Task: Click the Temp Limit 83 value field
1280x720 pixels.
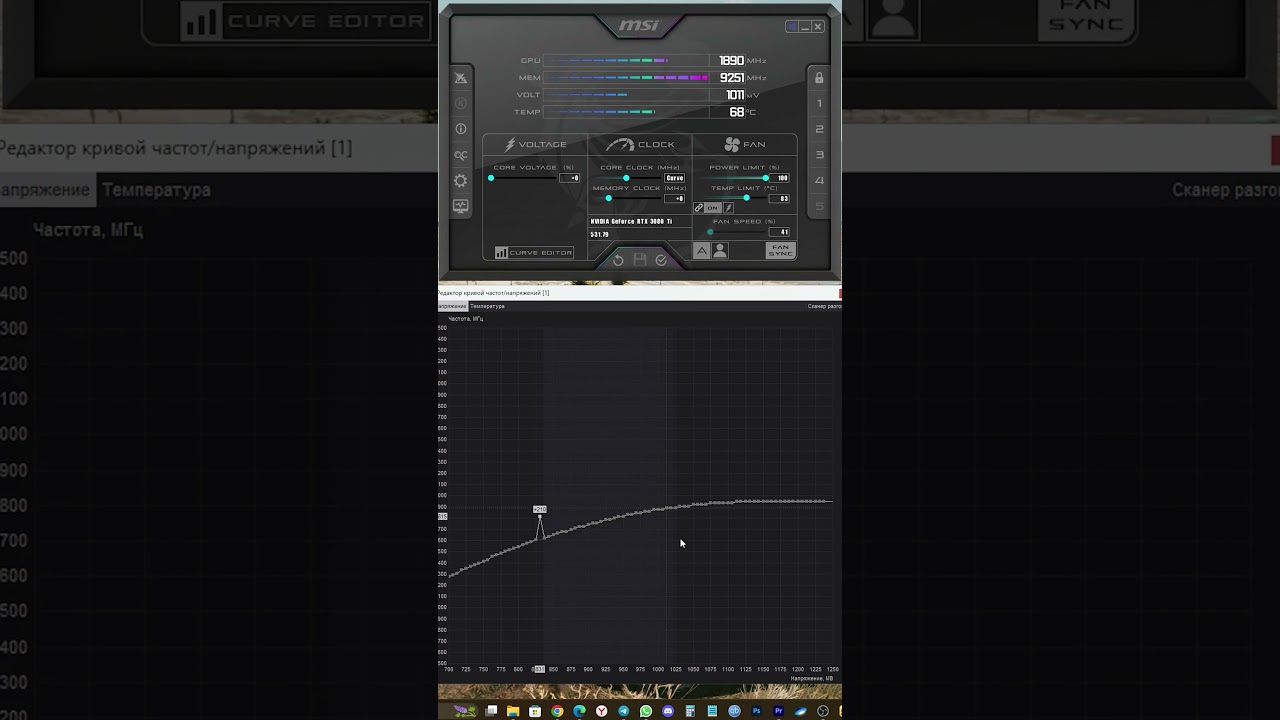Action: tap(779, 198)
